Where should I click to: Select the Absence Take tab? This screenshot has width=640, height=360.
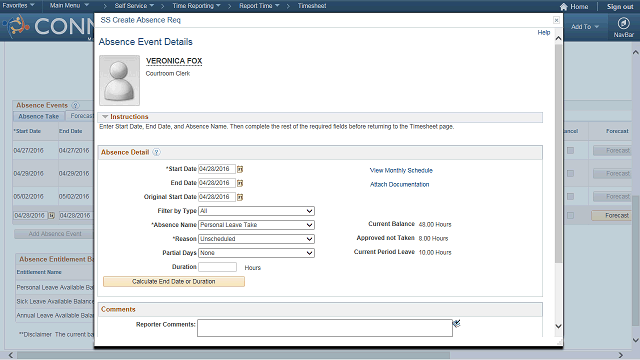tap(39, 116)
